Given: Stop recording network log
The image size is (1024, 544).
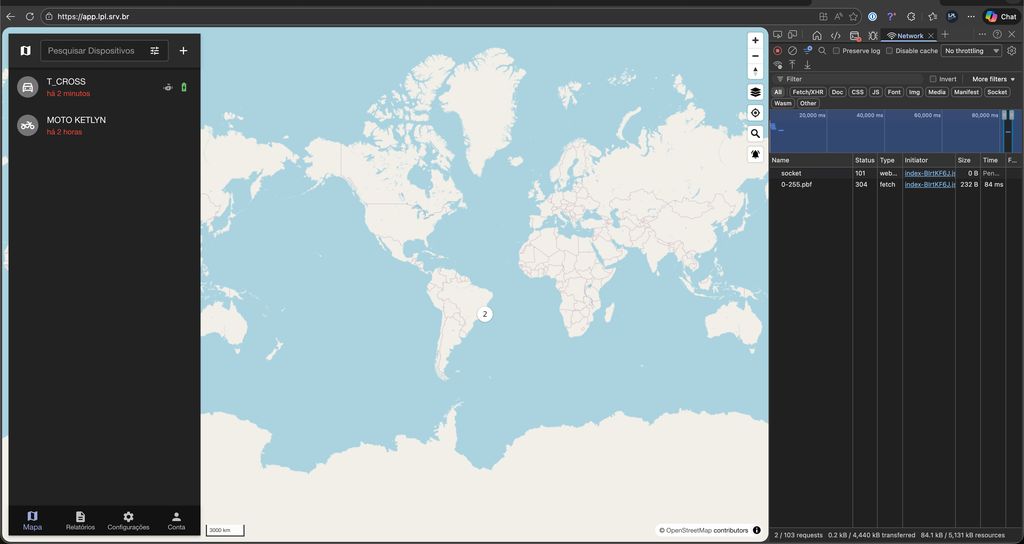Looking at the screenshot, I should (777, 50).
